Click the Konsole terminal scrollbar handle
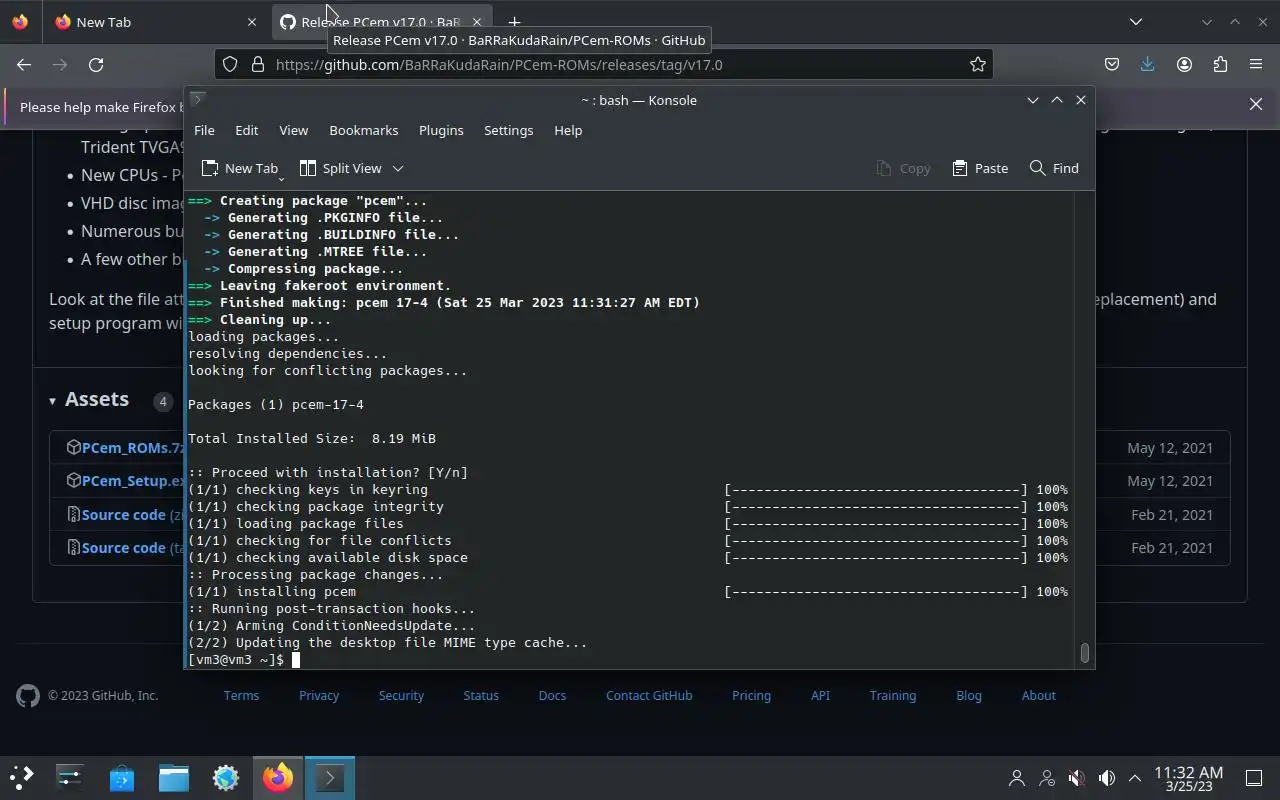Image resolution: width=1280 pixels, height=800 pixels. 1085,653
